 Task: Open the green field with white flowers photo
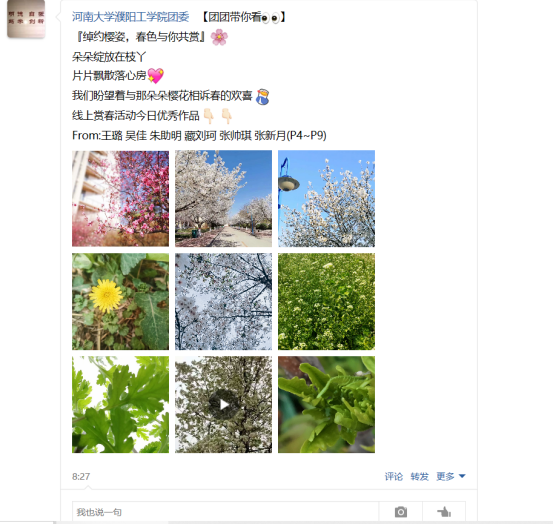(326, 301)
